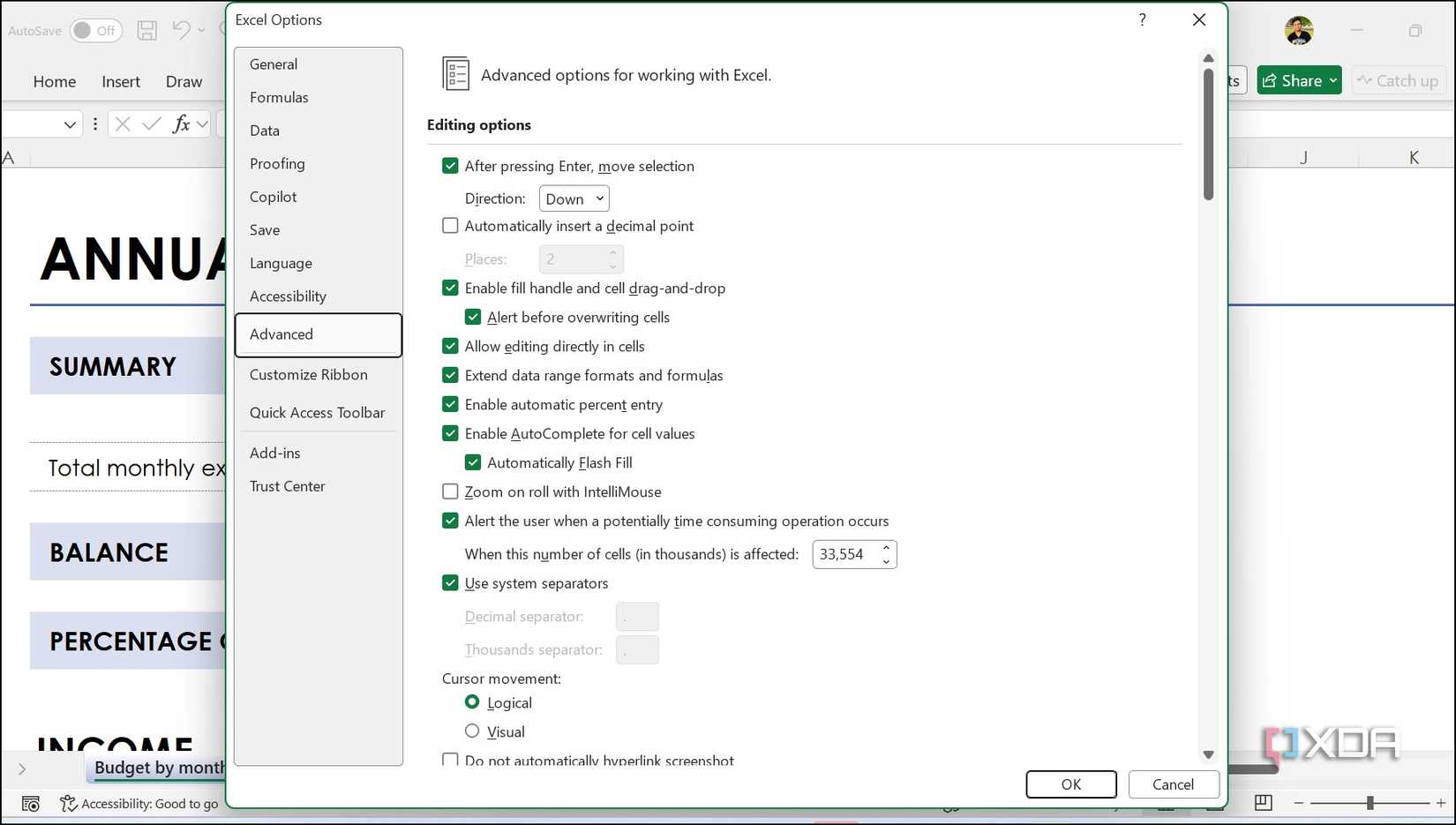
Task: Toggle Alert before overwriting cells
Action: coord(473,317)
